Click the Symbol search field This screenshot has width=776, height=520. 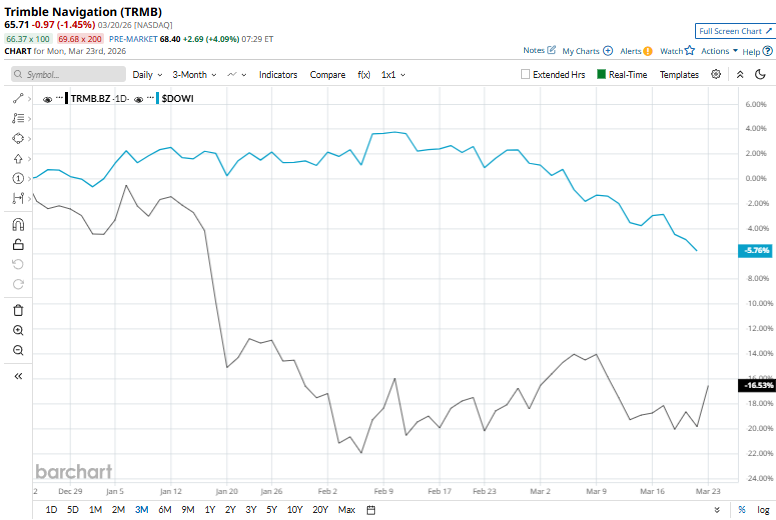(68, 74)
